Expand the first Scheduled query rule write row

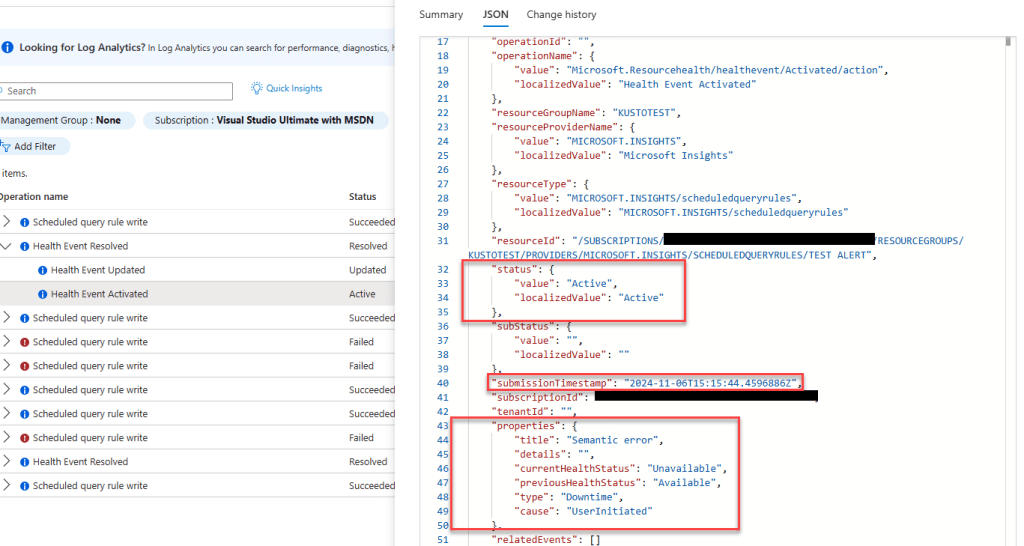(x=7, y=222)
